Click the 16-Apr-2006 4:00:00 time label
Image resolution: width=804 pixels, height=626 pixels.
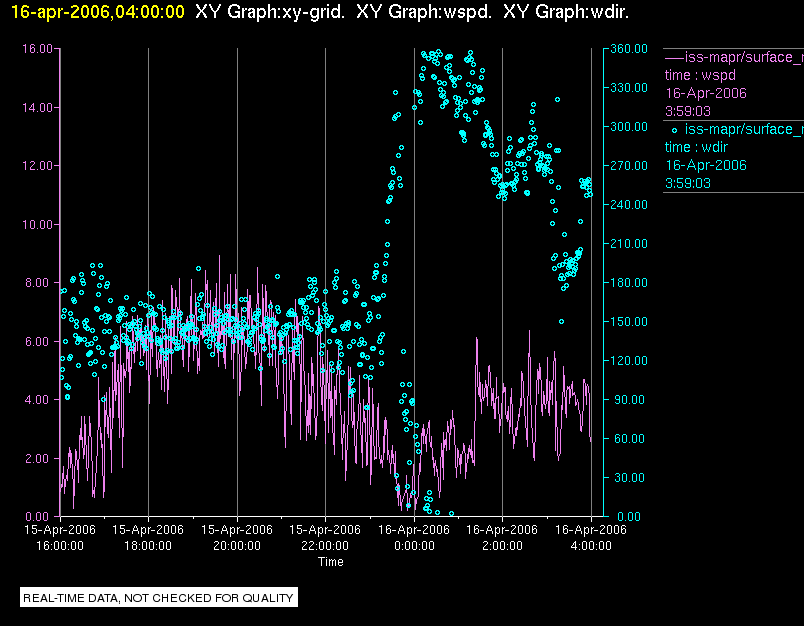point(591,537)
